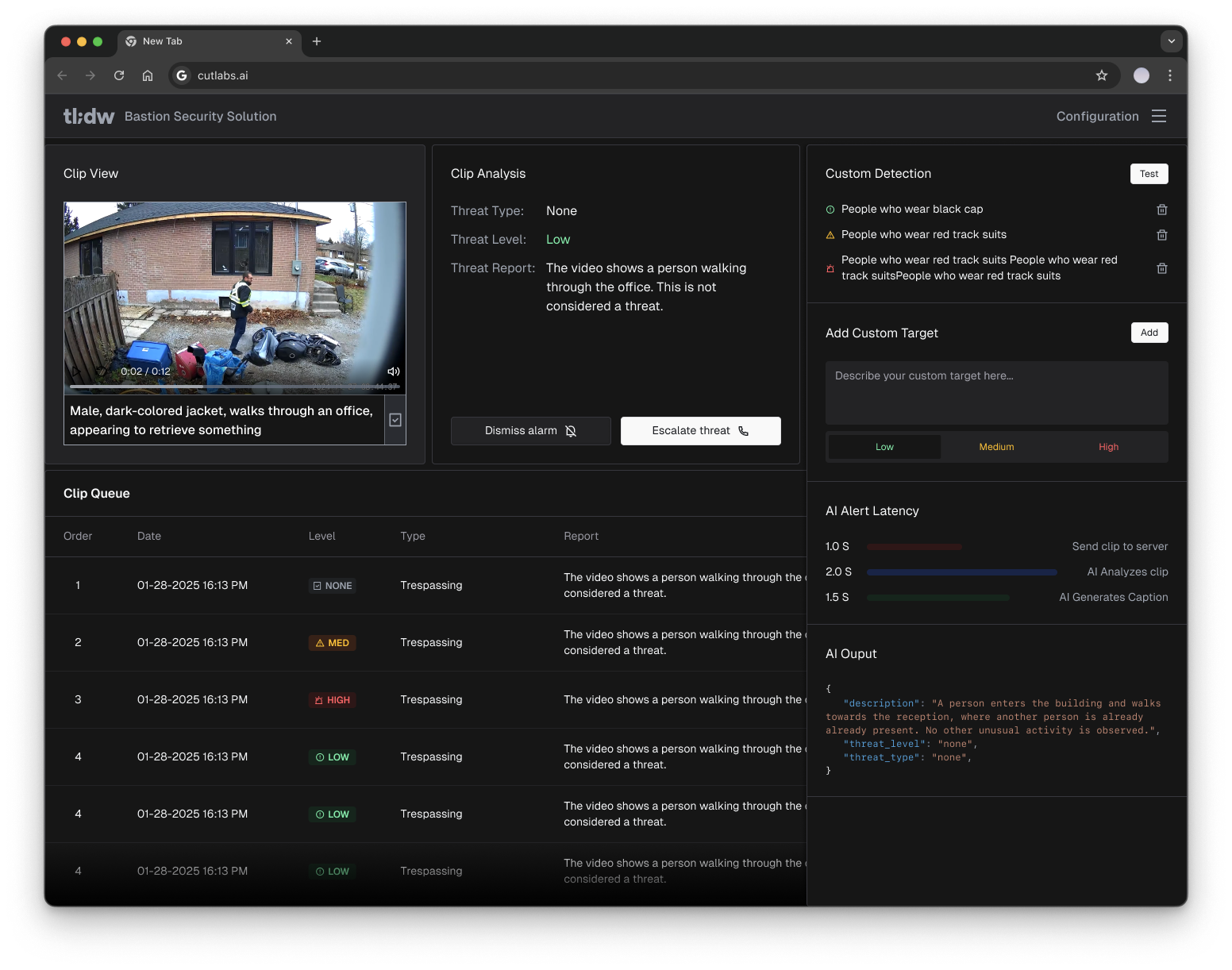Expand the browser tab search dropdown
Image resolution: width=1232 pixels, height=970 pixels.
tap(1171, 41)
